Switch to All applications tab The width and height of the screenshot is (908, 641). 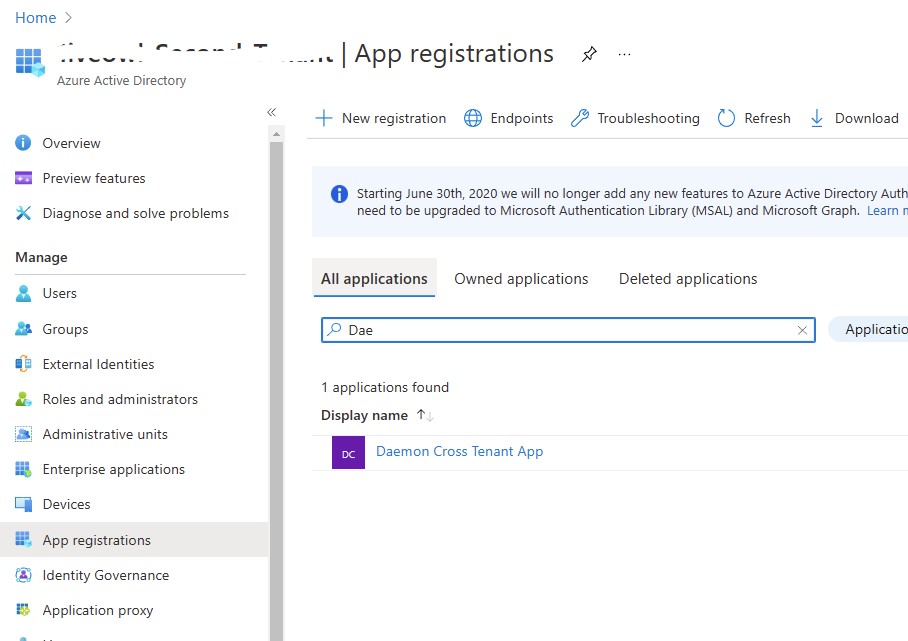pyautogui.click(x=374, y=279)
